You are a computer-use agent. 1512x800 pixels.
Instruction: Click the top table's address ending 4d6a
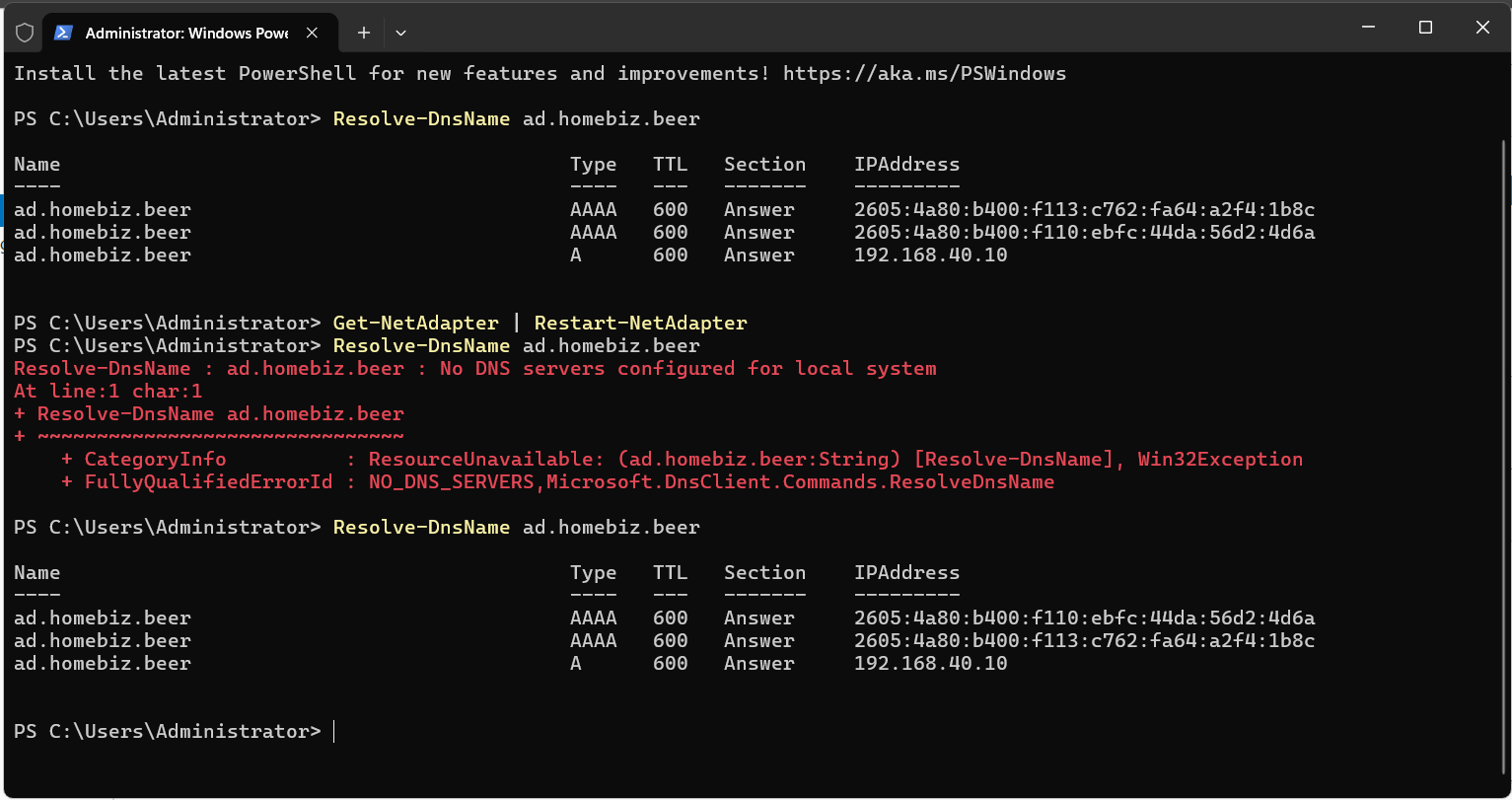[1085, 232]
